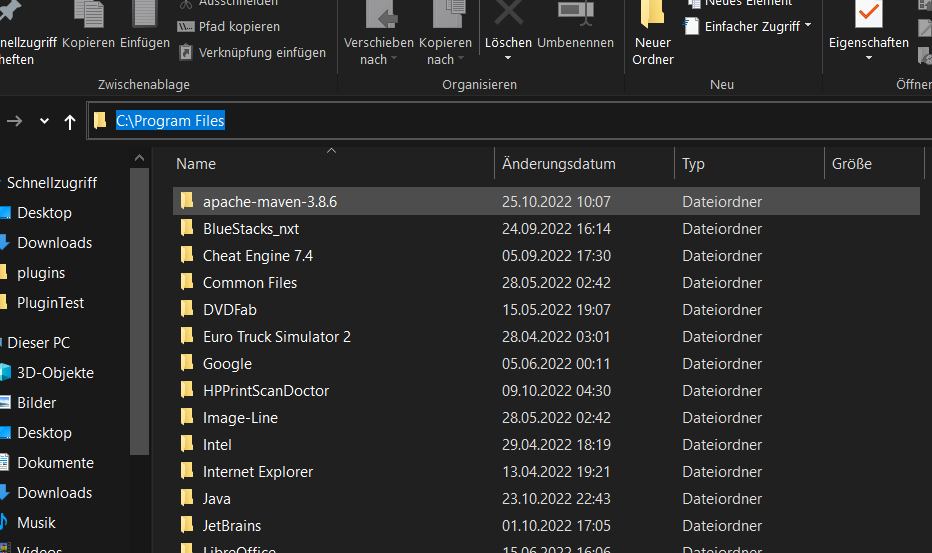This screenshot has height=553, width=932.
Task: Select Euro Truck Simulator 2 folder
Action: click(276, 337)
